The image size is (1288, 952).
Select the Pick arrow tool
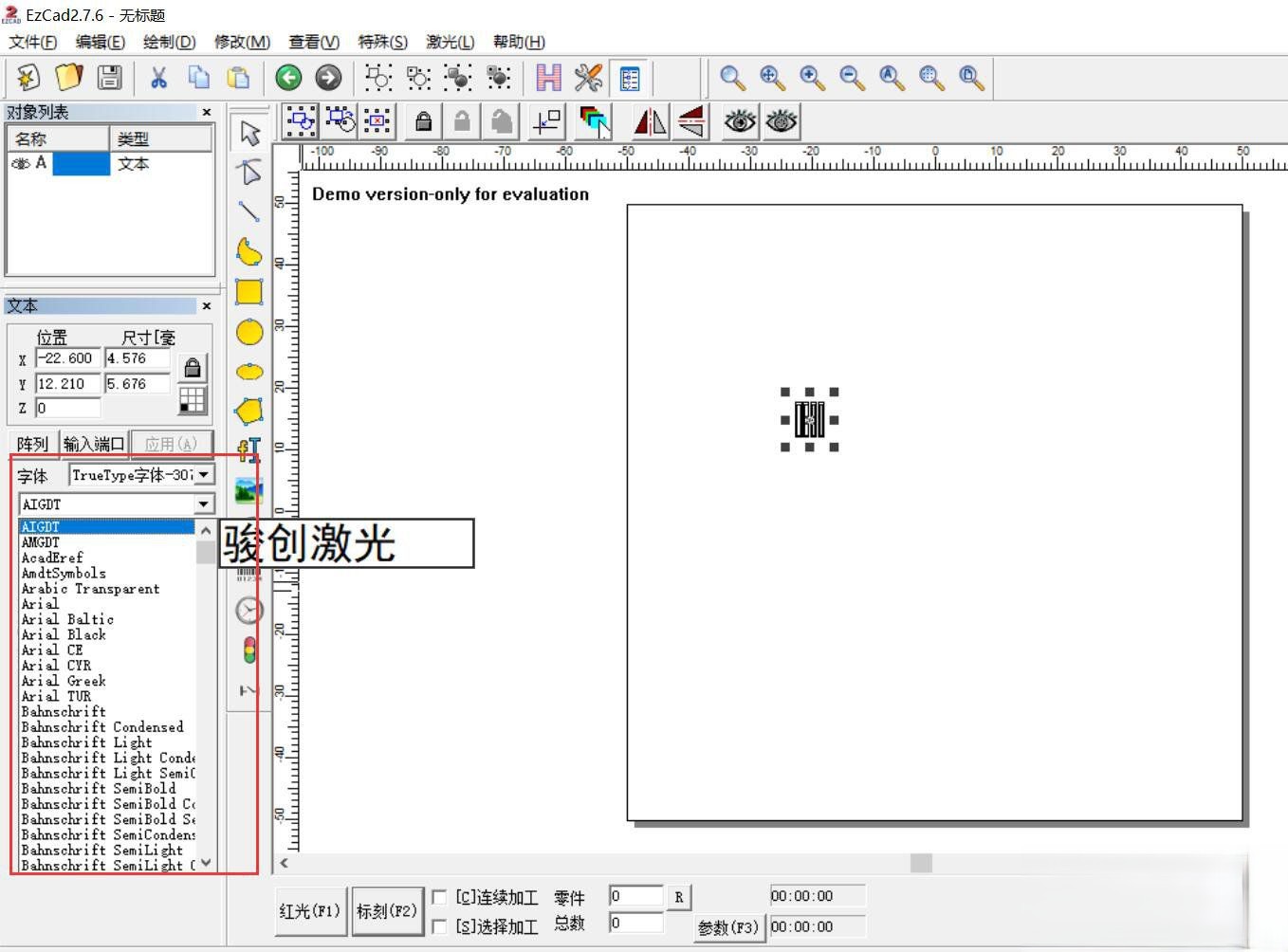(x=249, y=133)
